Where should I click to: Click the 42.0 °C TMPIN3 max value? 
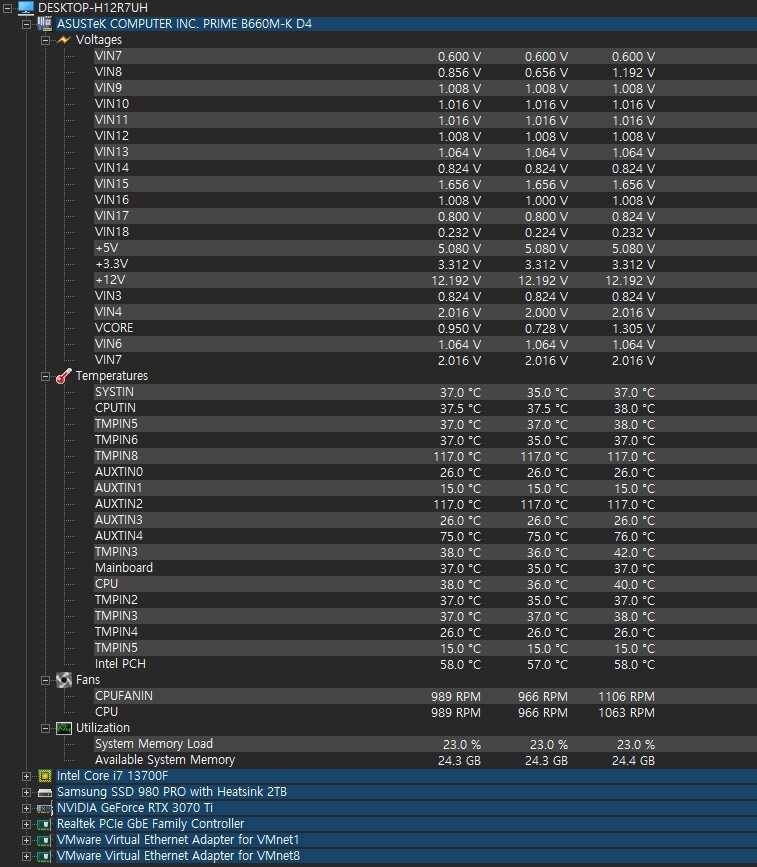[x=634, y=553]
